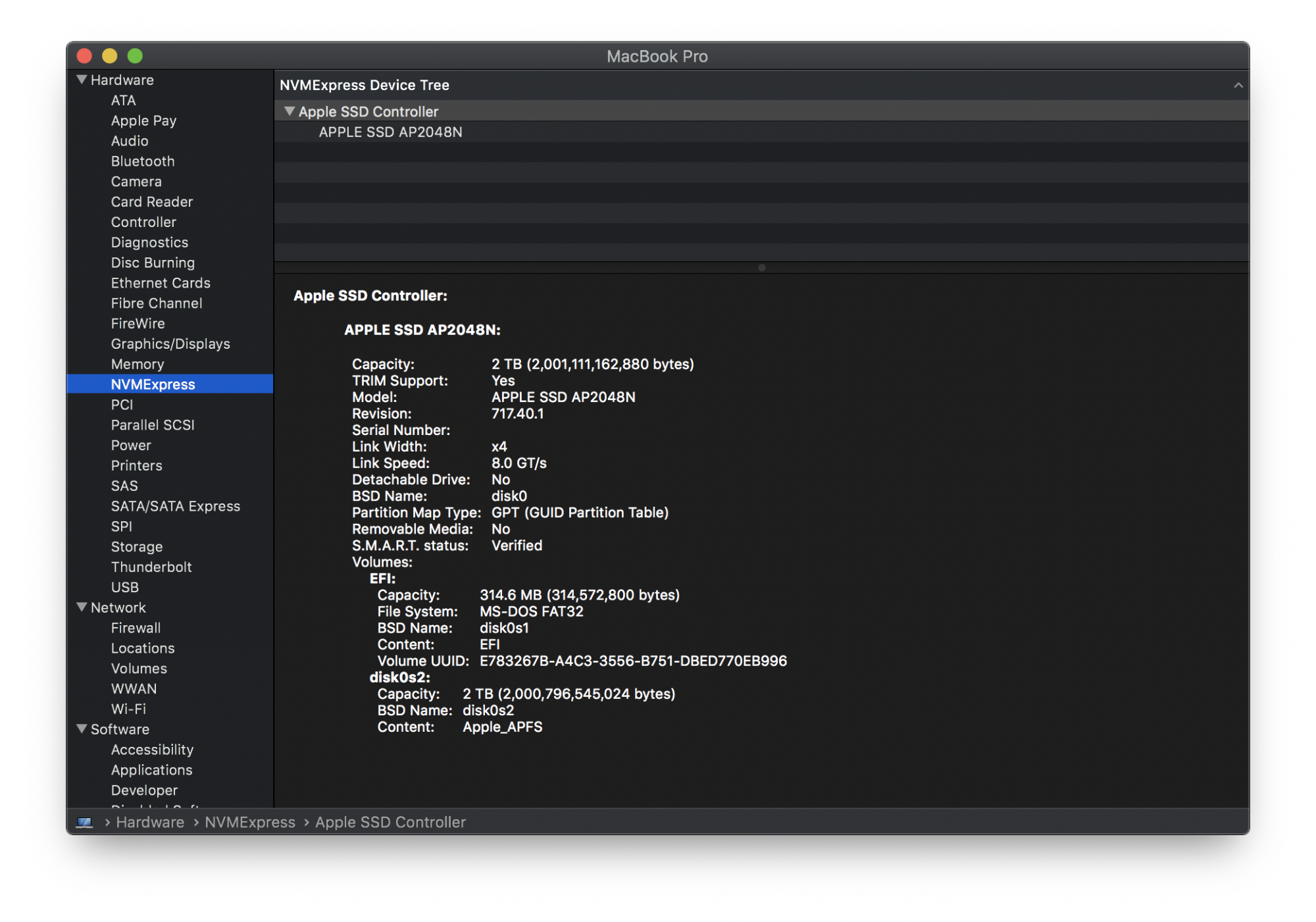
Task: Open the Bluetooth hardware section
Action: pos(142,161)
